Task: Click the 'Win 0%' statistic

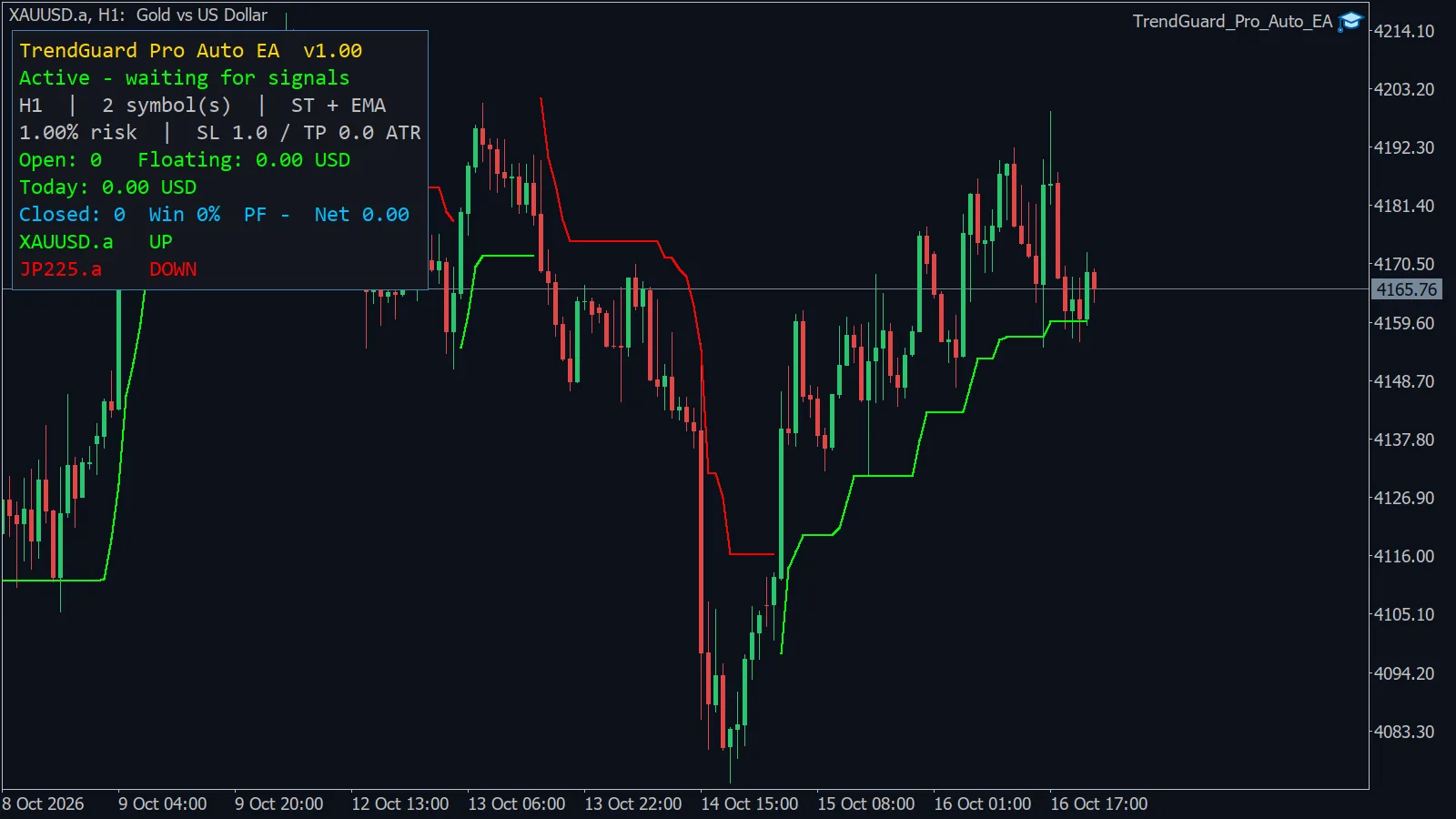Action: pos(185,215)
